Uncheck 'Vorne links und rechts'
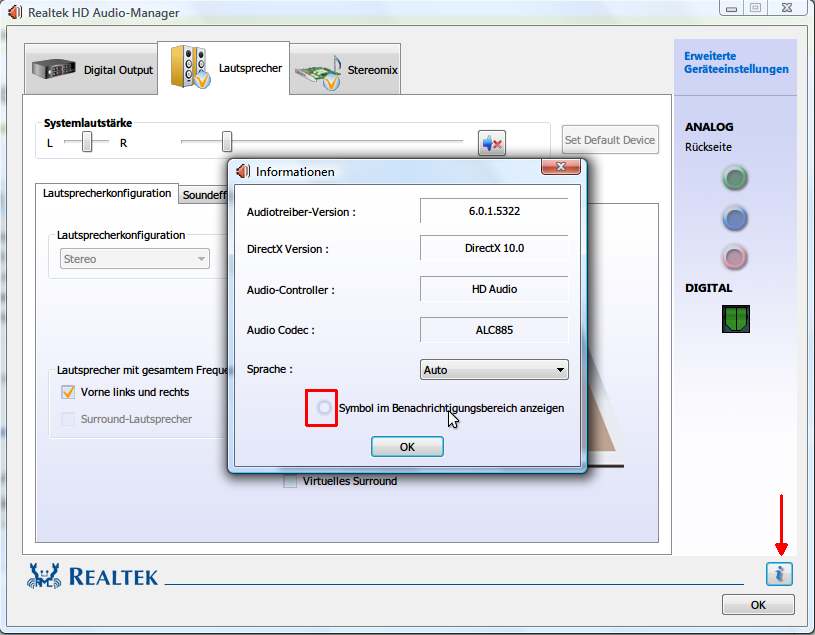 [x=68, y=392]
